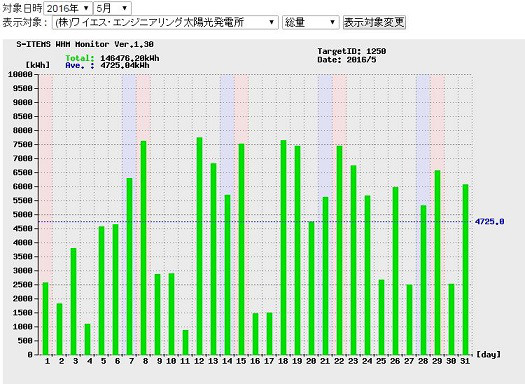Click the 対象日時 label
Viewport: 525px width, 384px height.
pyautogui.click(x=22, y=8)
